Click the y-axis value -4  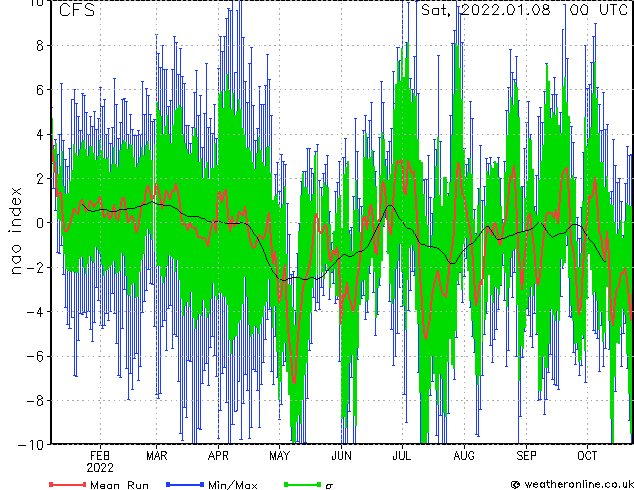click(35, 312)
